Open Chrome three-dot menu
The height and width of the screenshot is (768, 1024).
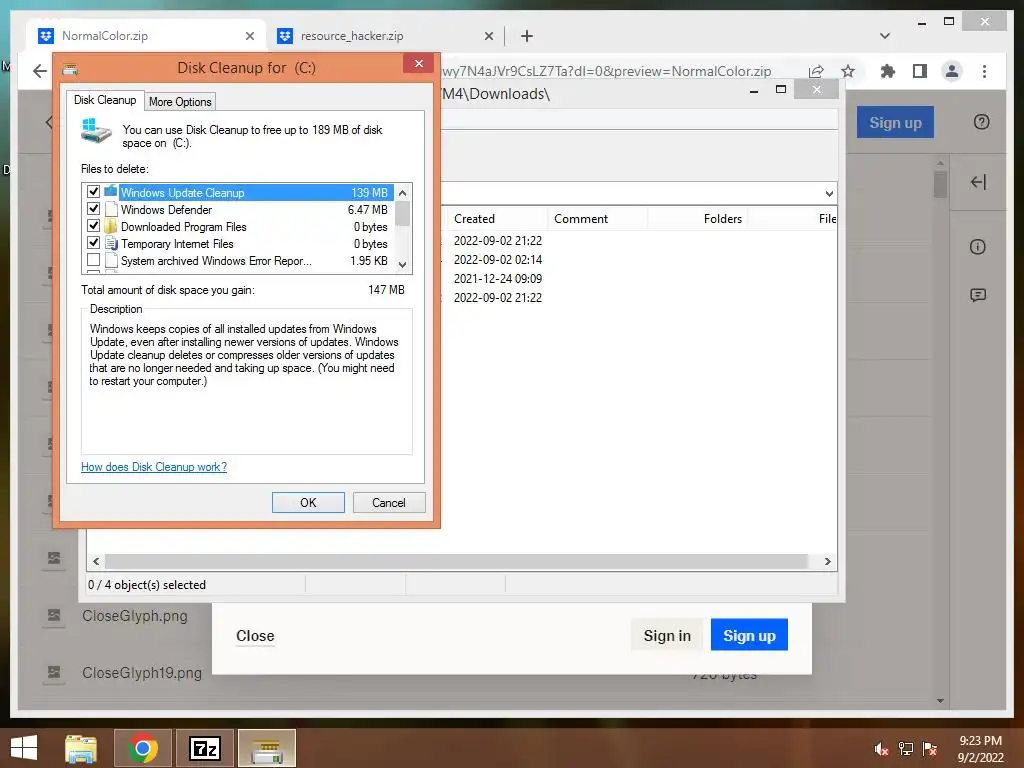(x=984, y=71)
